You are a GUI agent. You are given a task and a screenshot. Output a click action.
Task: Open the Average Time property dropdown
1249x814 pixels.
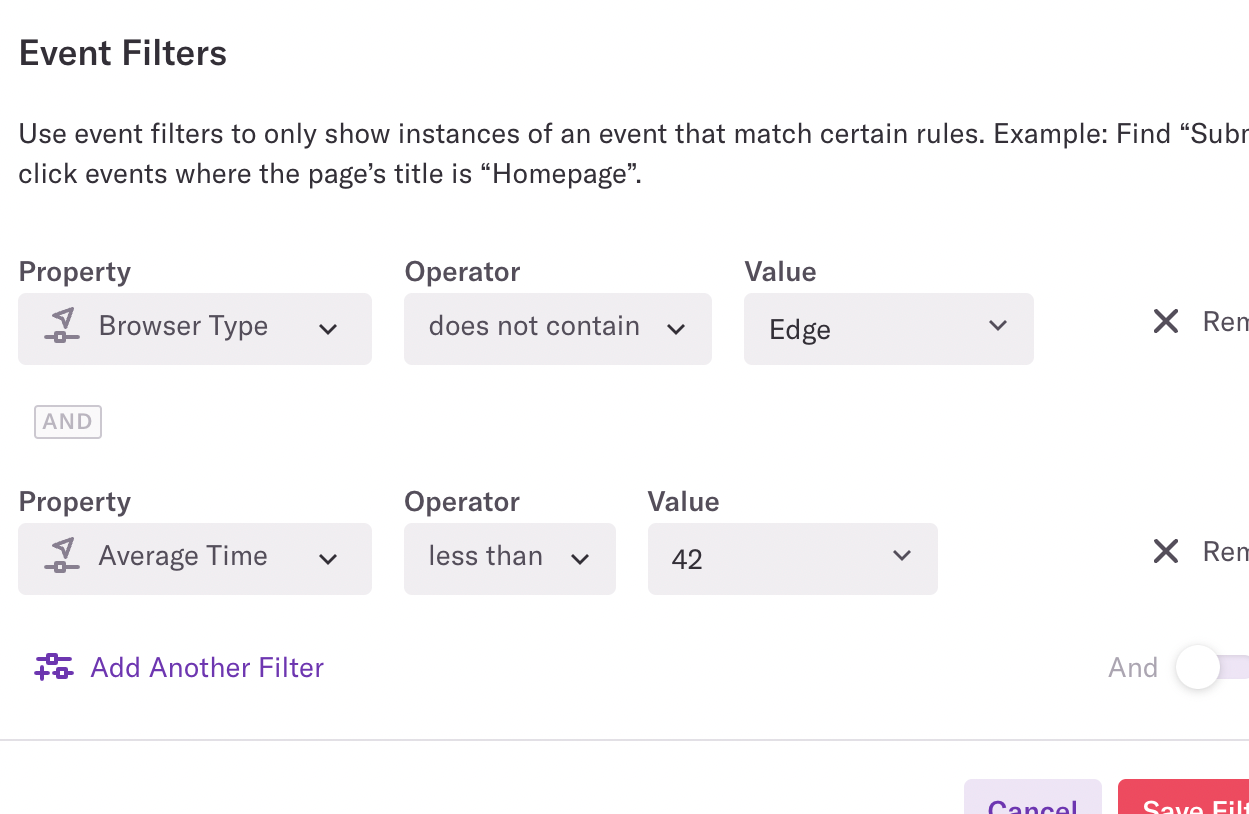195,558
